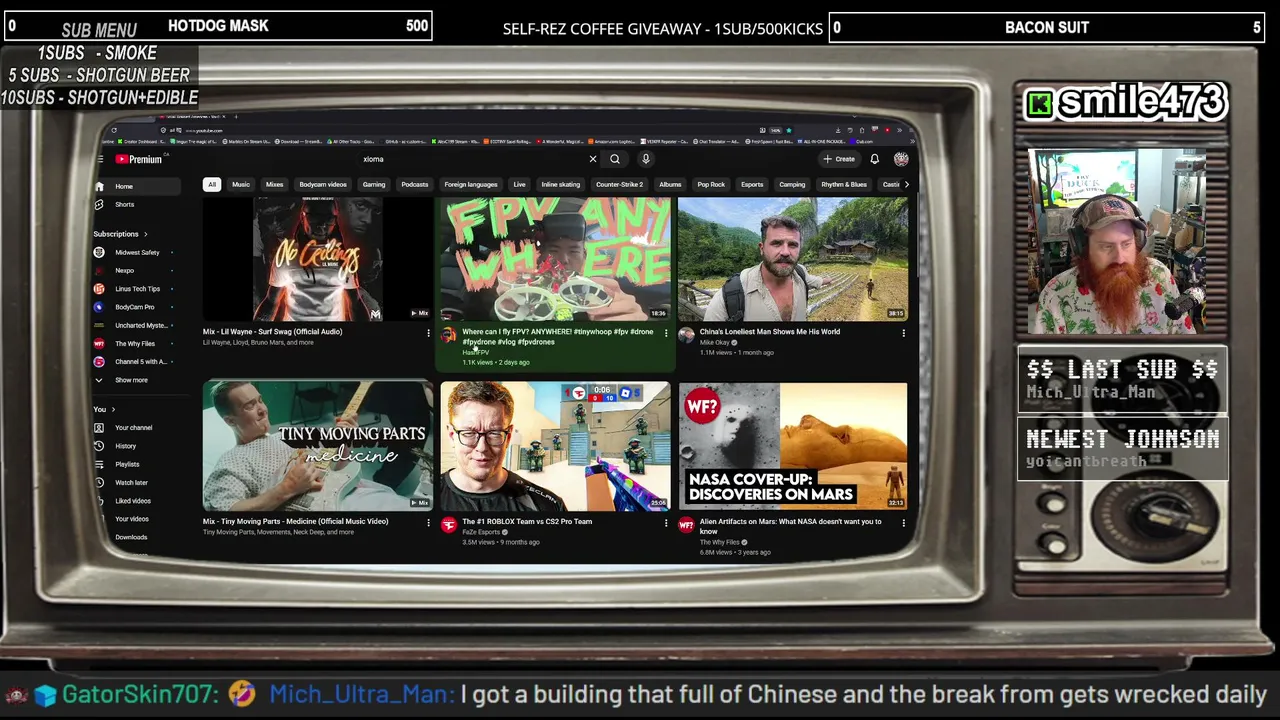1280x720 pixels.
Task: Select the Counter-Strike 2 chip
Action: pos(619,184)
